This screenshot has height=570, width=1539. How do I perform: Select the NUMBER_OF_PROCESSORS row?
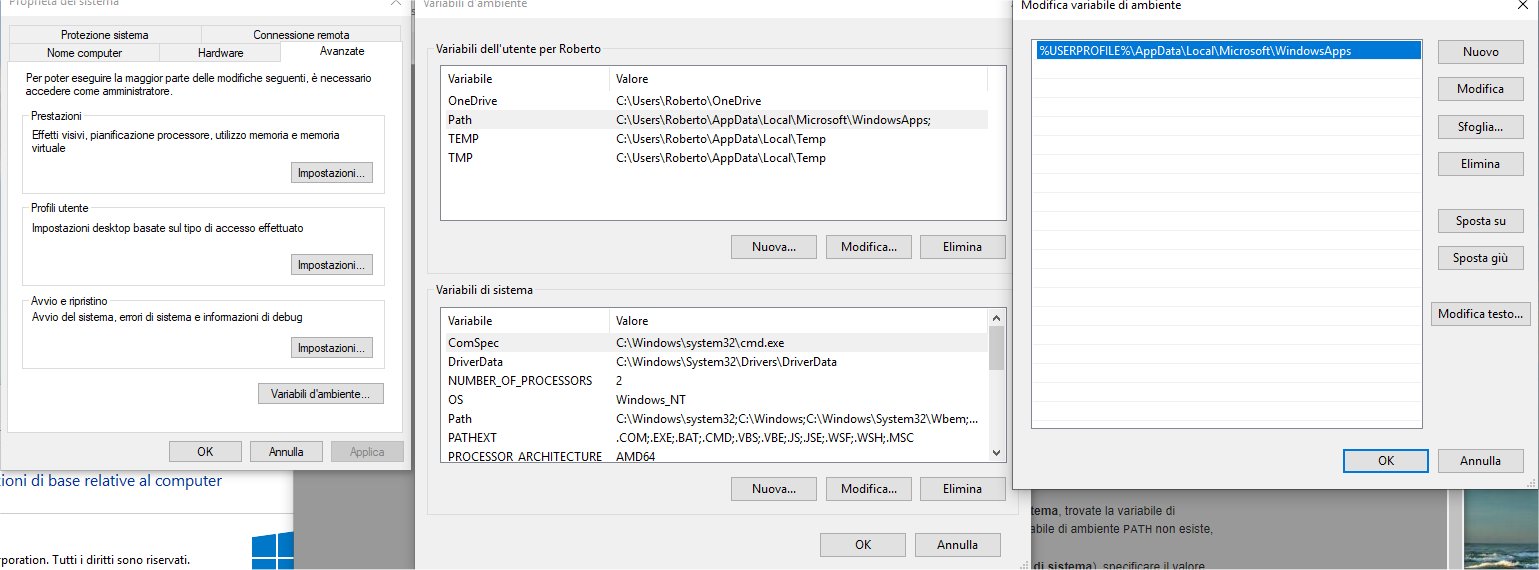coord(714,381)
